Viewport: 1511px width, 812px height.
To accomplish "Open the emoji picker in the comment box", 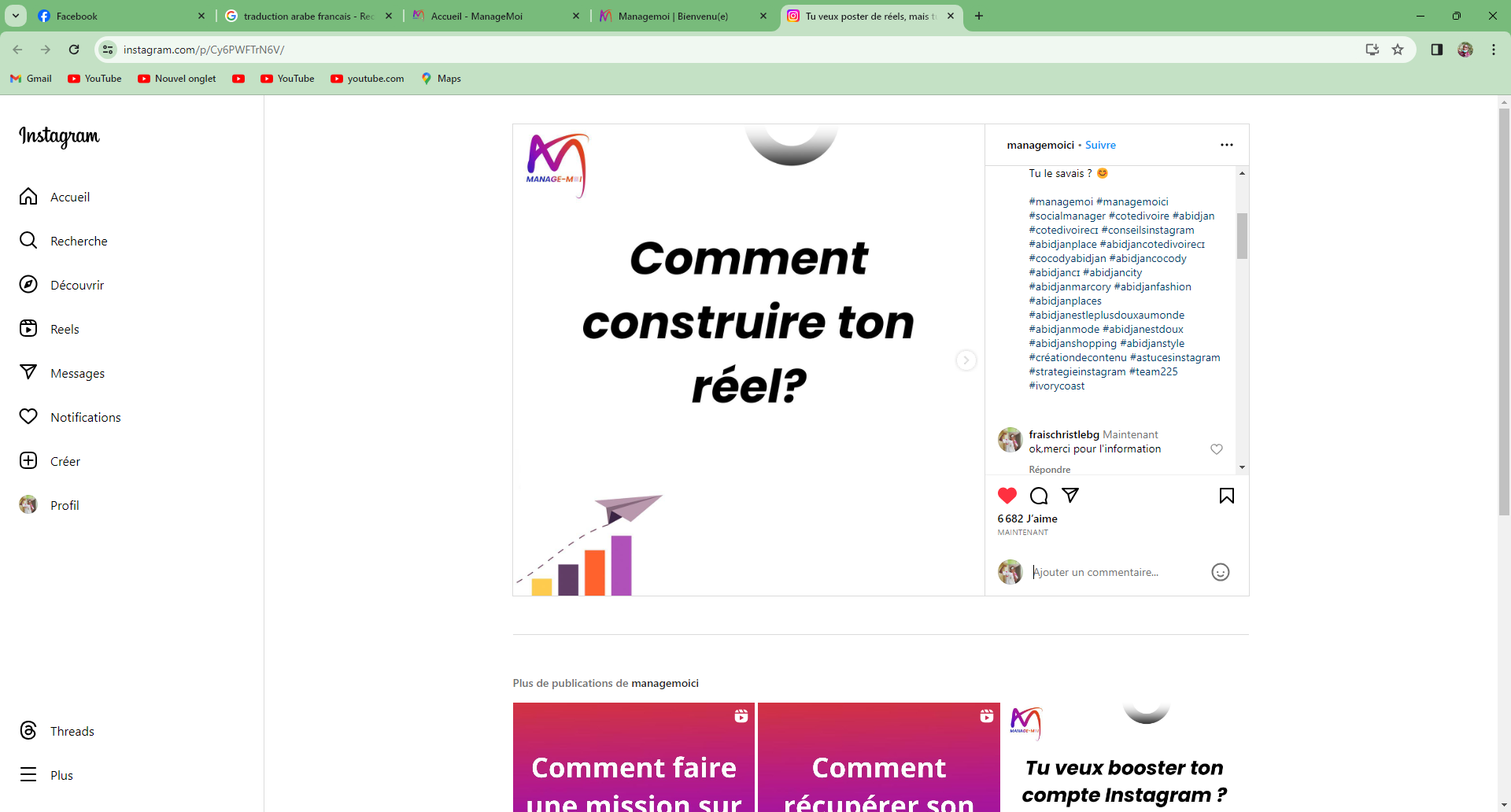I will click(1221, 572).
